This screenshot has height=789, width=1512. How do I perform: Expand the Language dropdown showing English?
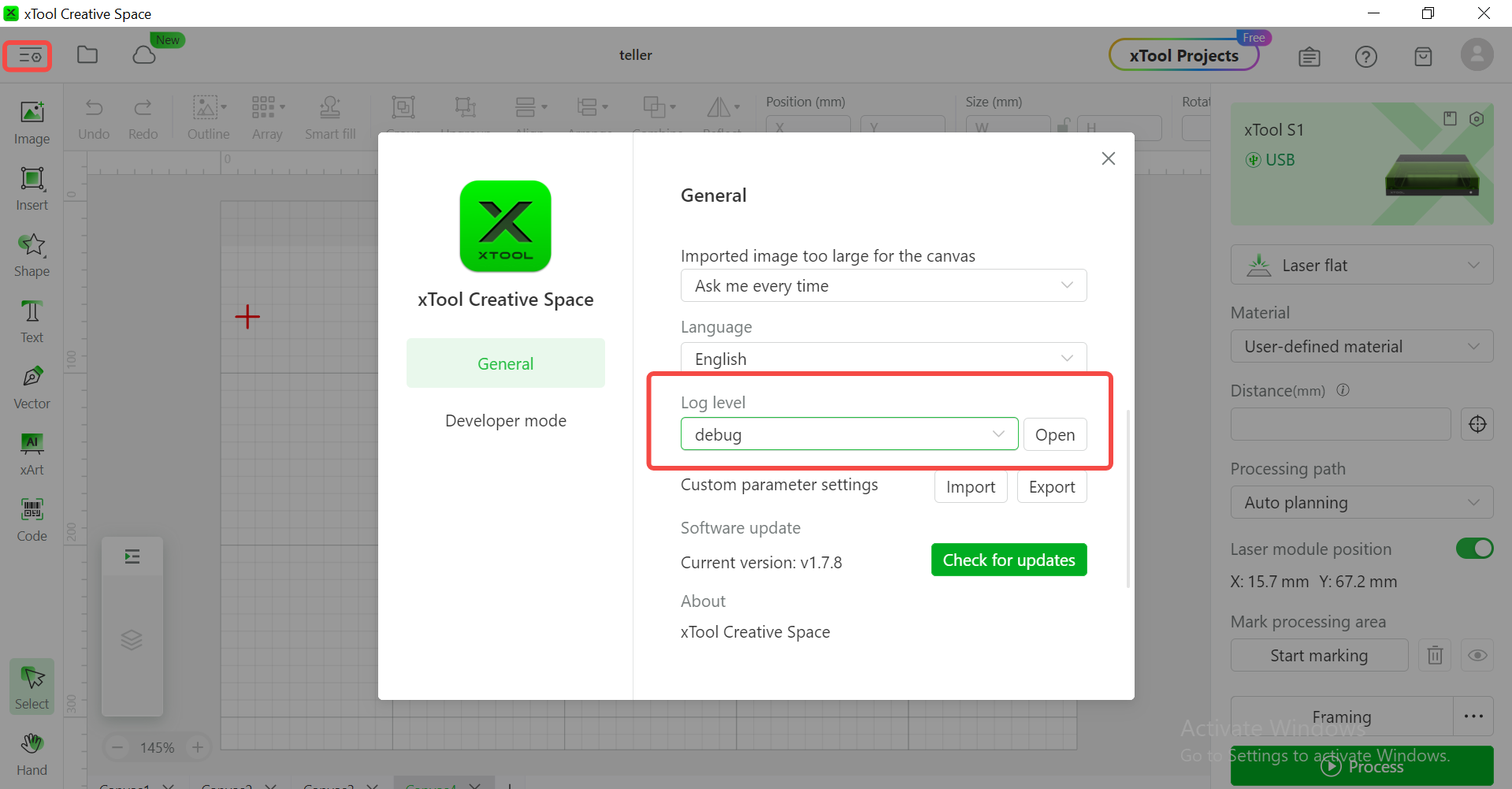tap(883, 358)
